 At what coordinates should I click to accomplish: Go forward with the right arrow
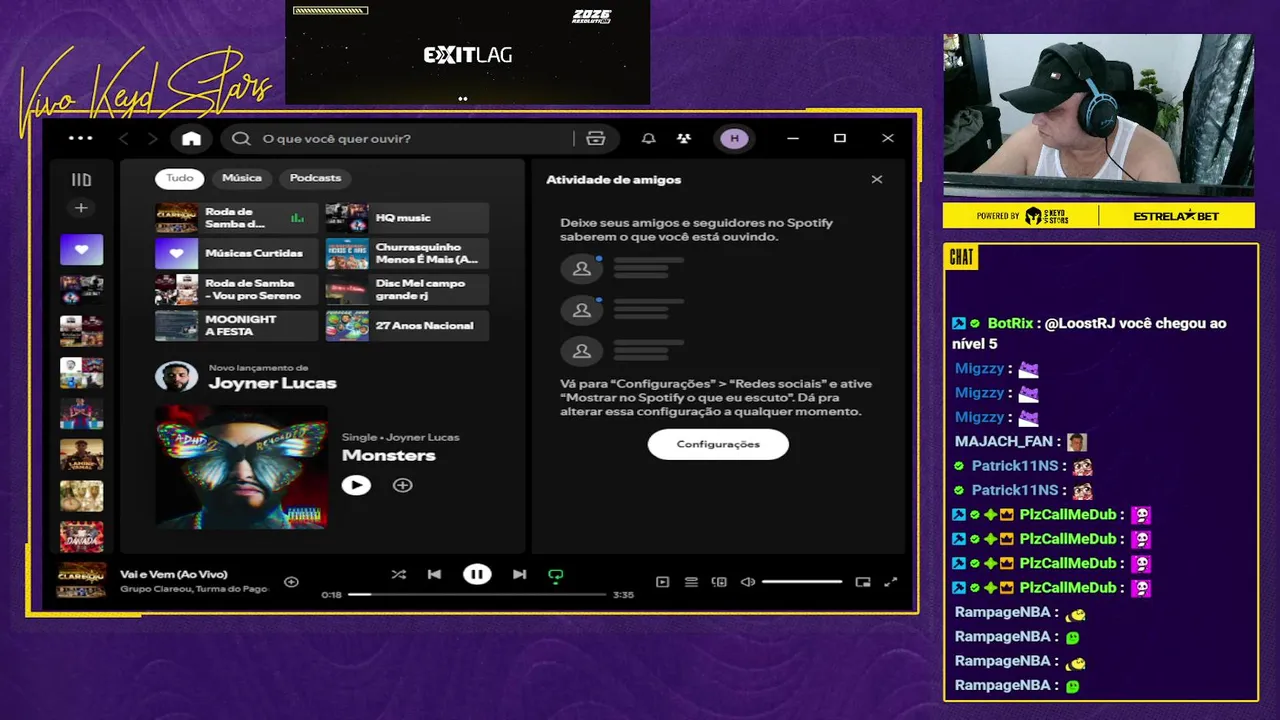coord(152,139)
